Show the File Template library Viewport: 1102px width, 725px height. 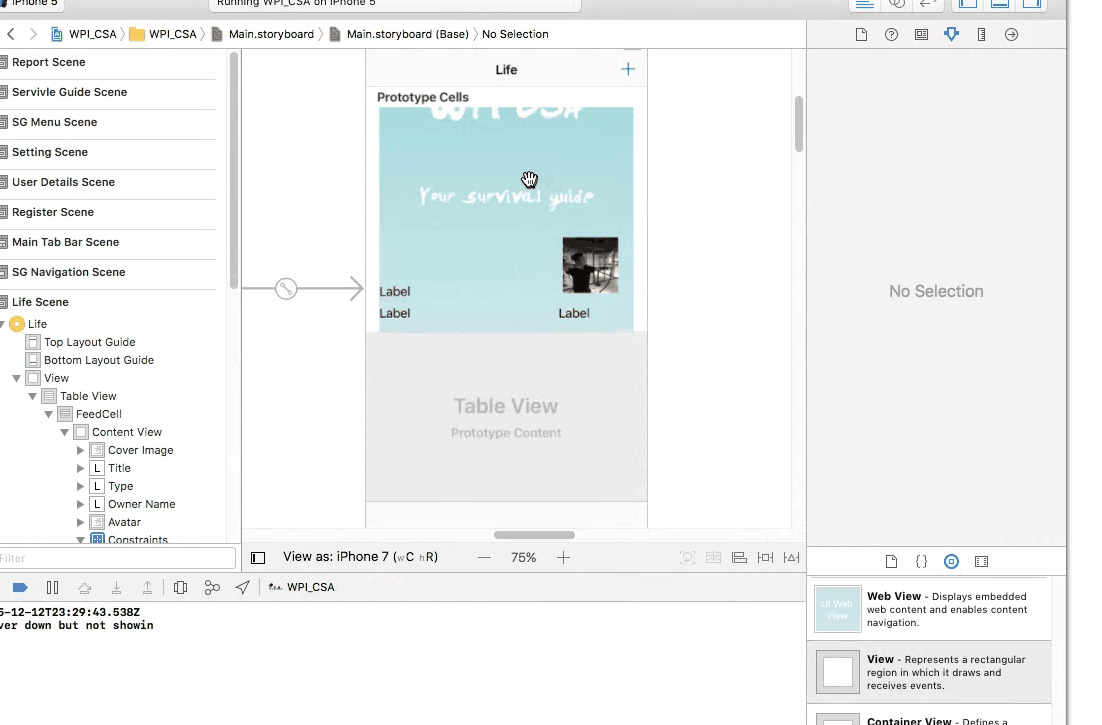pos(891,561)
